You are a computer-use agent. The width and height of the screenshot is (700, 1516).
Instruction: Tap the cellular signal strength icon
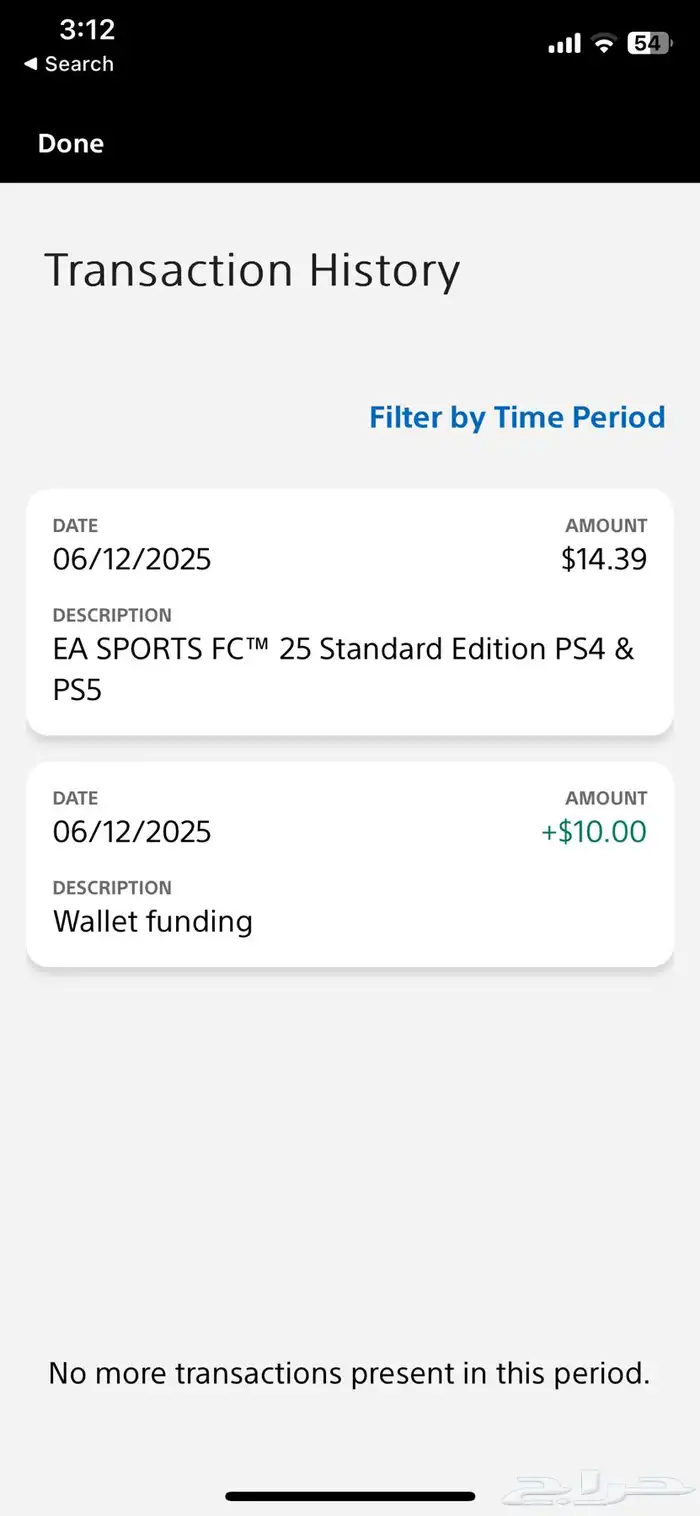tap(564, 43)
